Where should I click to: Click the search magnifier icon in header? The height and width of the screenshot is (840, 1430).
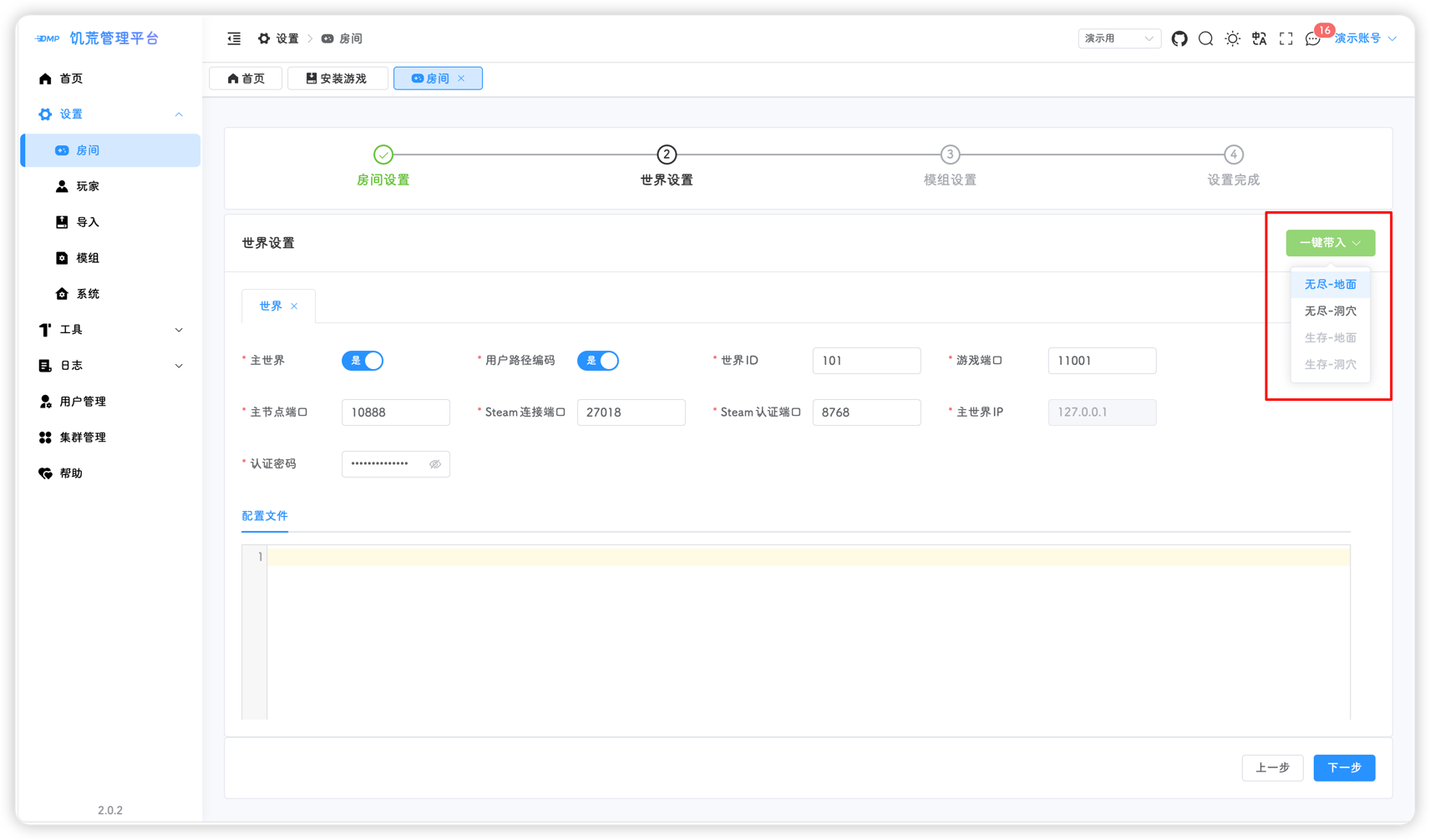1205,38
